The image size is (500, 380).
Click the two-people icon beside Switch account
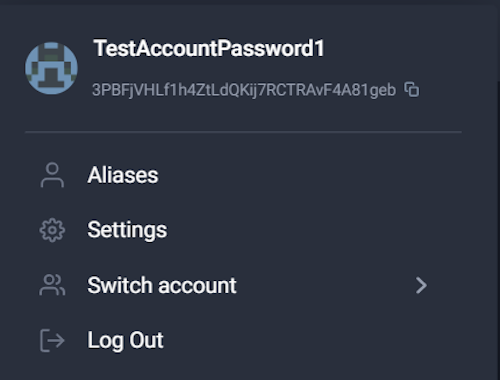pyautogui.click(x=52, y=285)
